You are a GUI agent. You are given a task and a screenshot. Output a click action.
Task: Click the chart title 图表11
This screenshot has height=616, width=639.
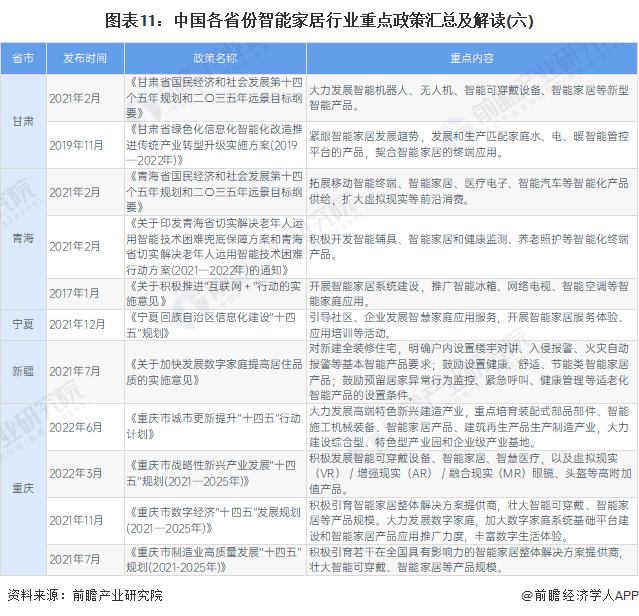[x=319, y=21]
